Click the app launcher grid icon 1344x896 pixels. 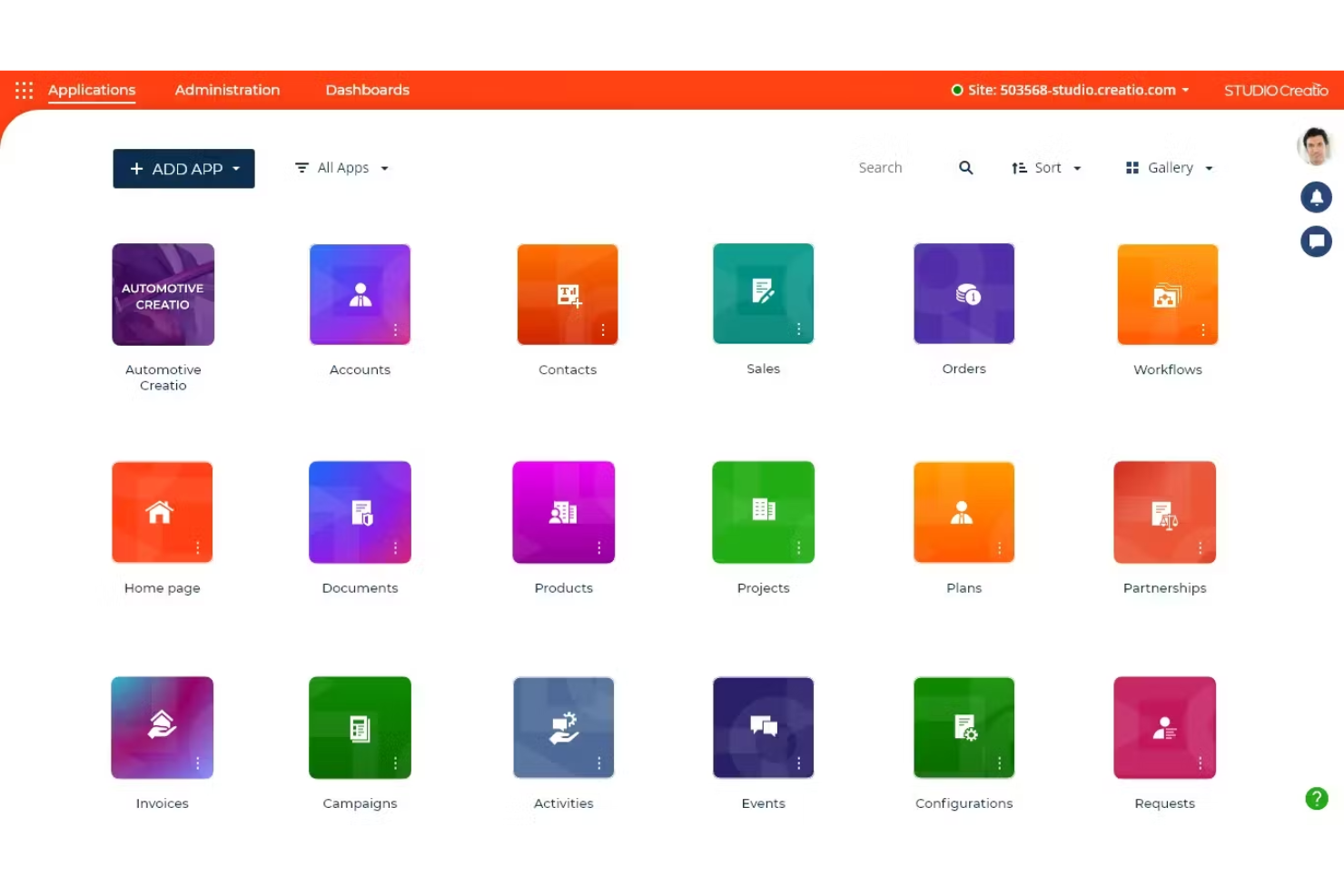click(24, 89)
